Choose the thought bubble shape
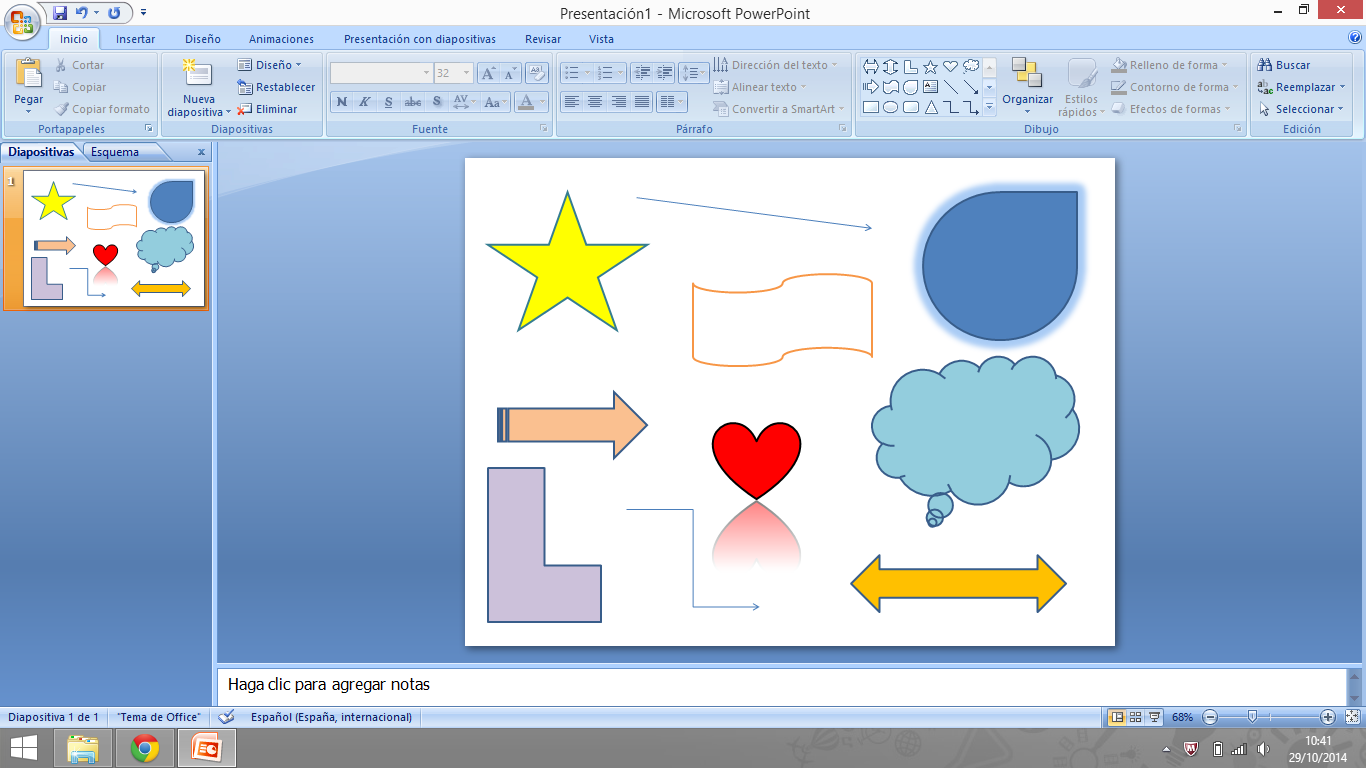 pyautogui.click(x=971, y=66)
